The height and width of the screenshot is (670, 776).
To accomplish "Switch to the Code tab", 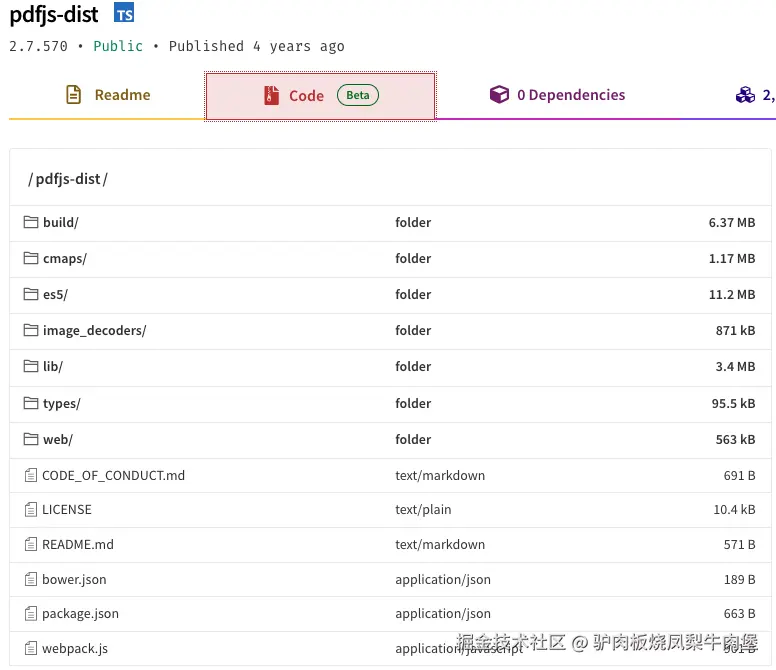I will pos(320,96).
